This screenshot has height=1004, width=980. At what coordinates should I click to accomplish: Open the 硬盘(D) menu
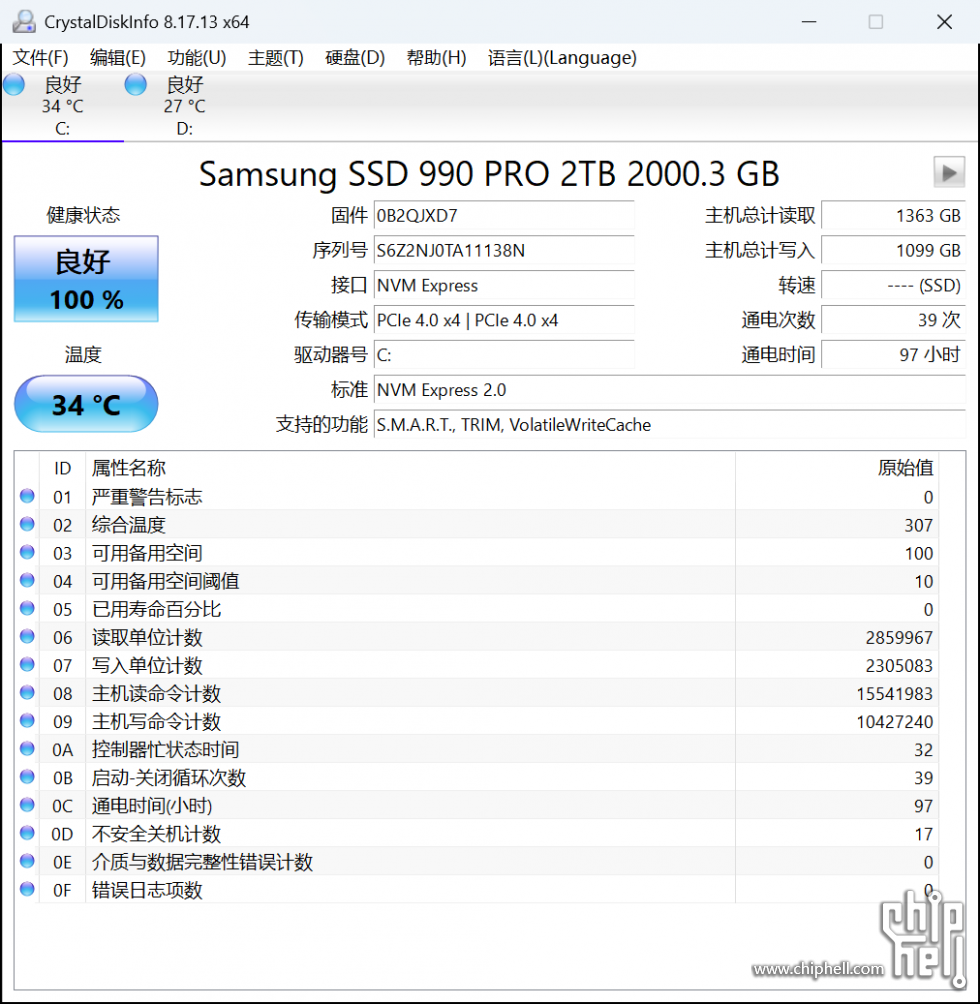(x=355, y=58)
